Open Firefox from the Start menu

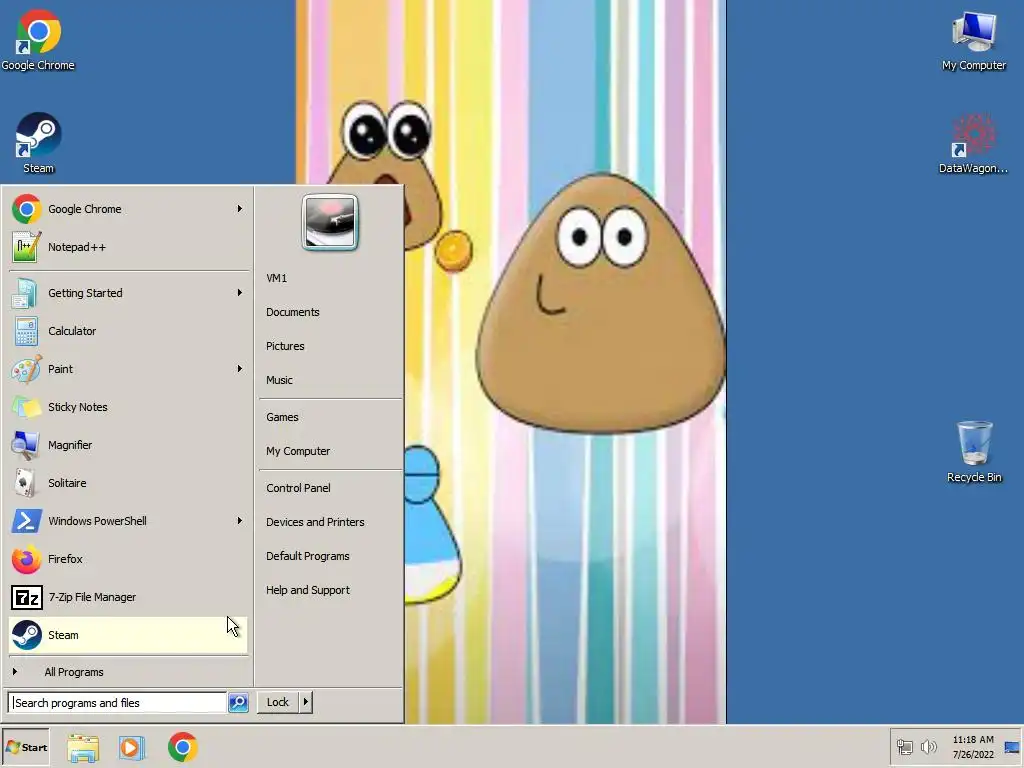128,559
